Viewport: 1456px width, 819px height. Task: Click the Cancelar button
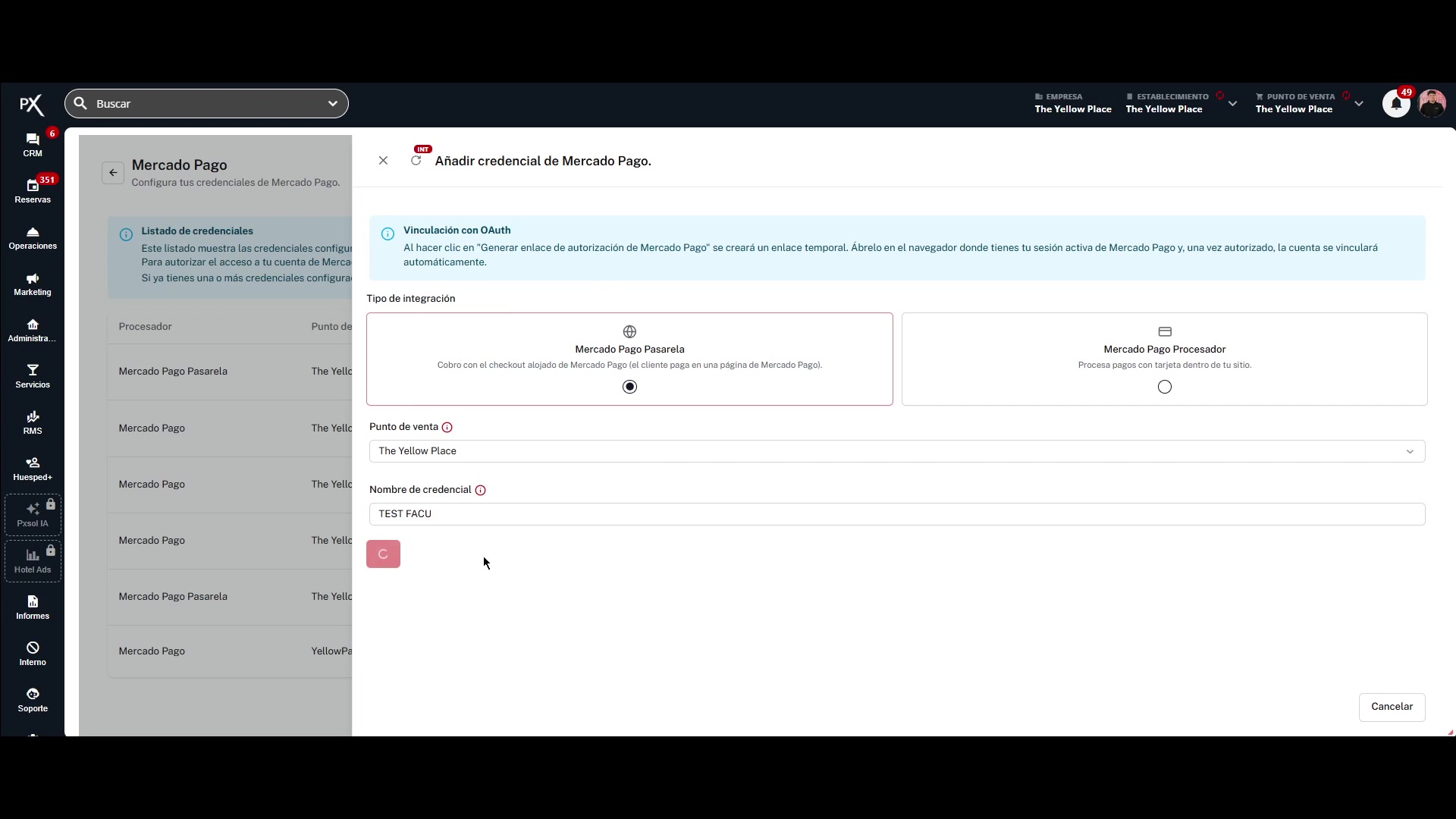pyautogui.click(x=1392, y=707)
